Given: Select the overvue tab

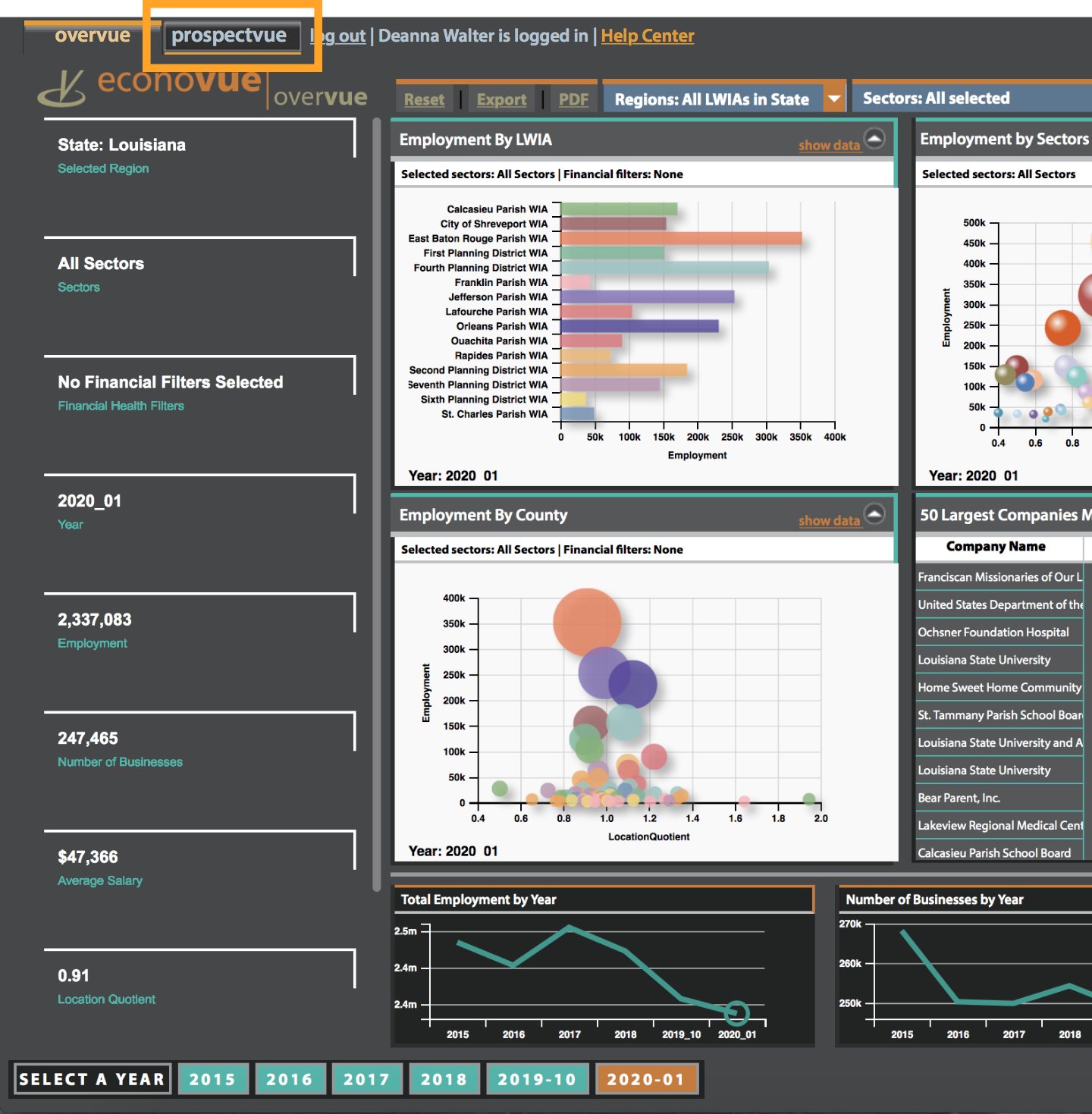Looking at the screenshot, I should (x=93, y=35).
